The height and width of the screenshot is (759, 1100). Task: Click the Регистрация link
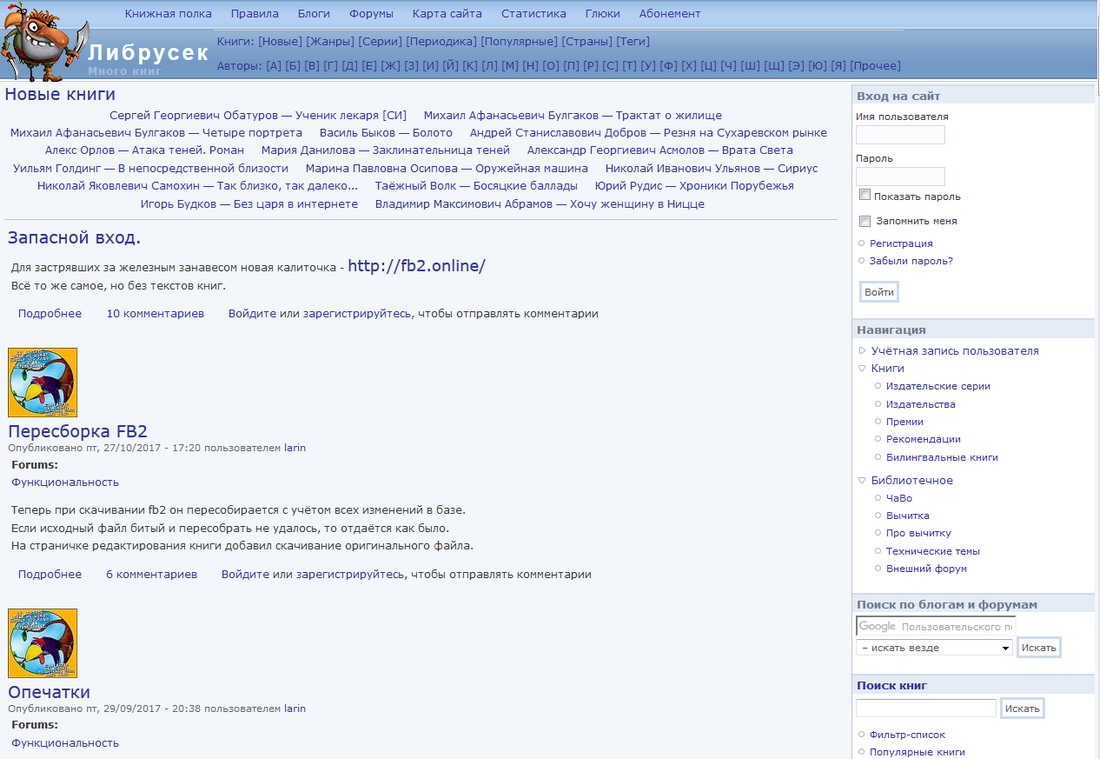tap(900, 243)
